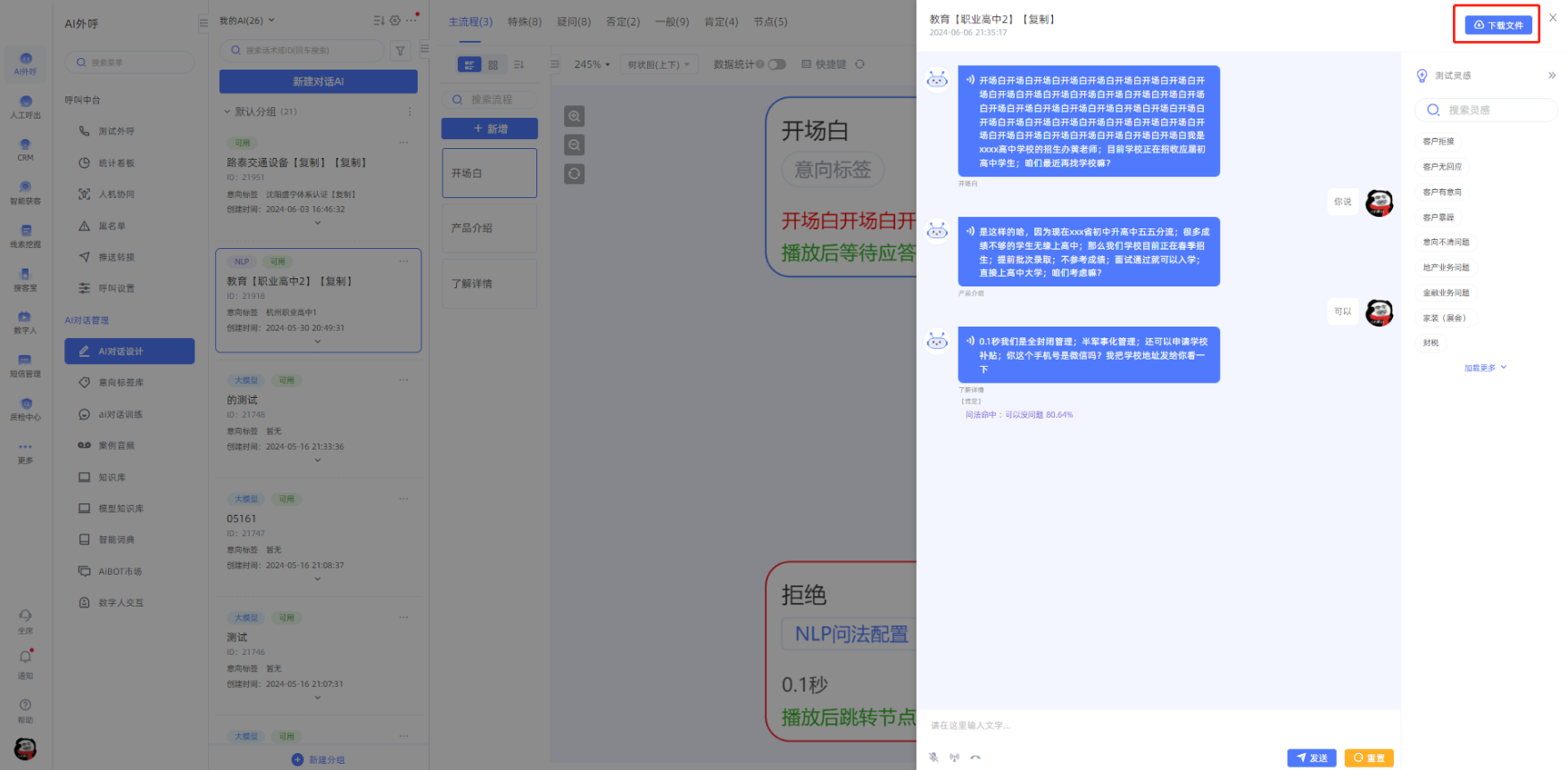Open the 245% zoom level dropdown
This screenshot has width=1568, height=770.
click(x=592, y=64)
